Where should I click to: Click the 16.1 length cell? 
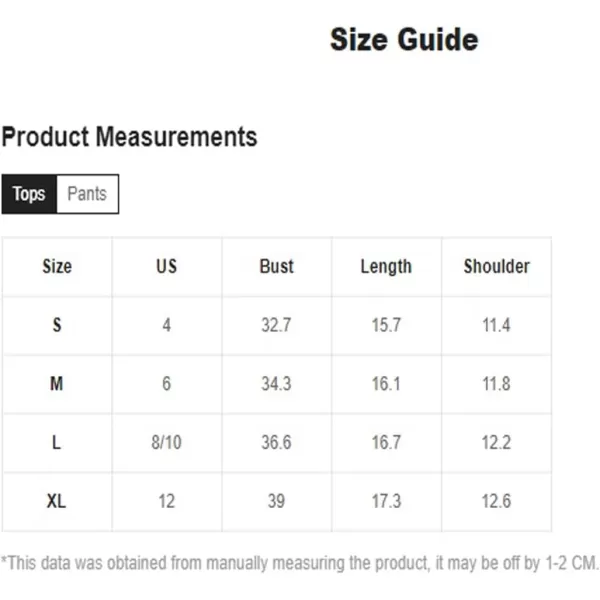386,384
